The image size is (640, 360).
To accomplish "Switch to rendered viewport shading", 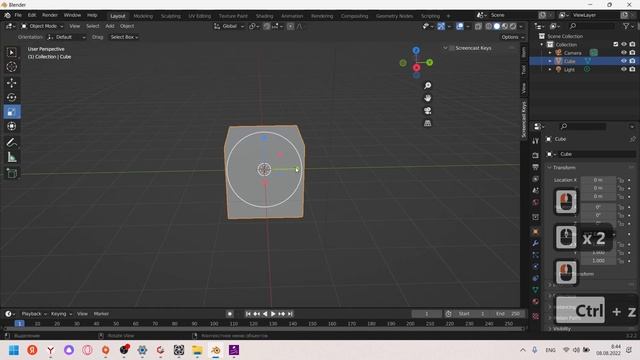I will point(513,26).
